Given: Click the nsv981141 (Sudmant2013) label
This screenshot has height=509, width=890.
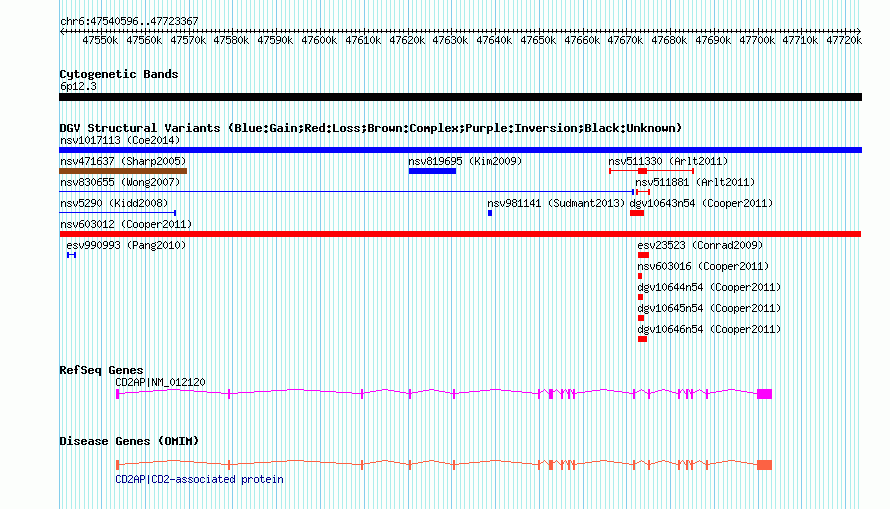Looking at the screenshot, I should pyautogui.click(x=556, y=203).
